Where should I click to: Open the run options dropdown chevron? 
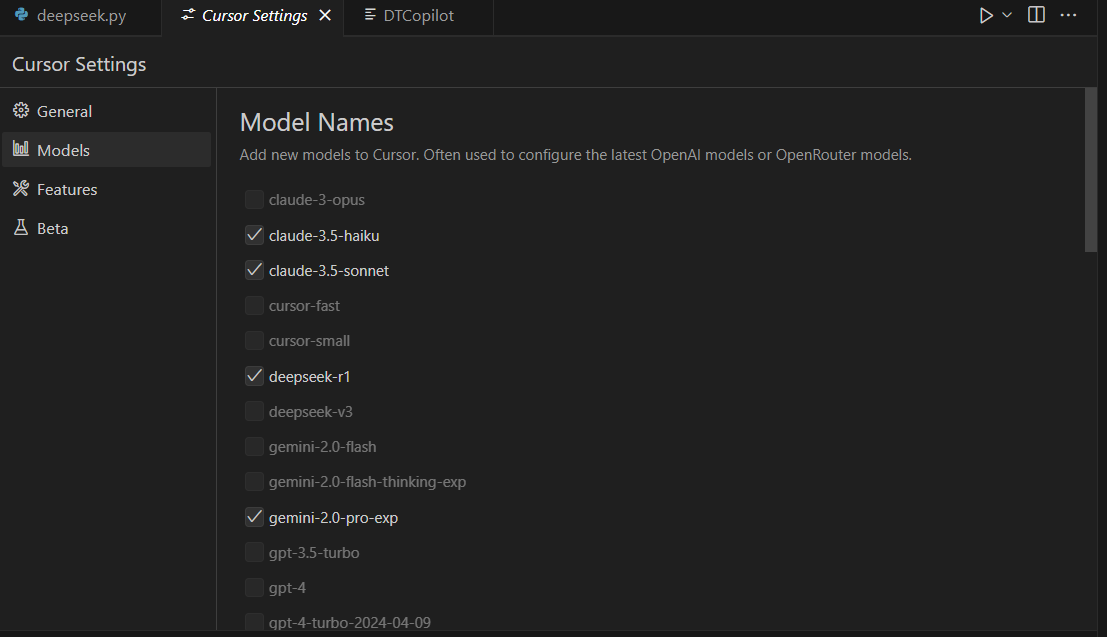1007,15
